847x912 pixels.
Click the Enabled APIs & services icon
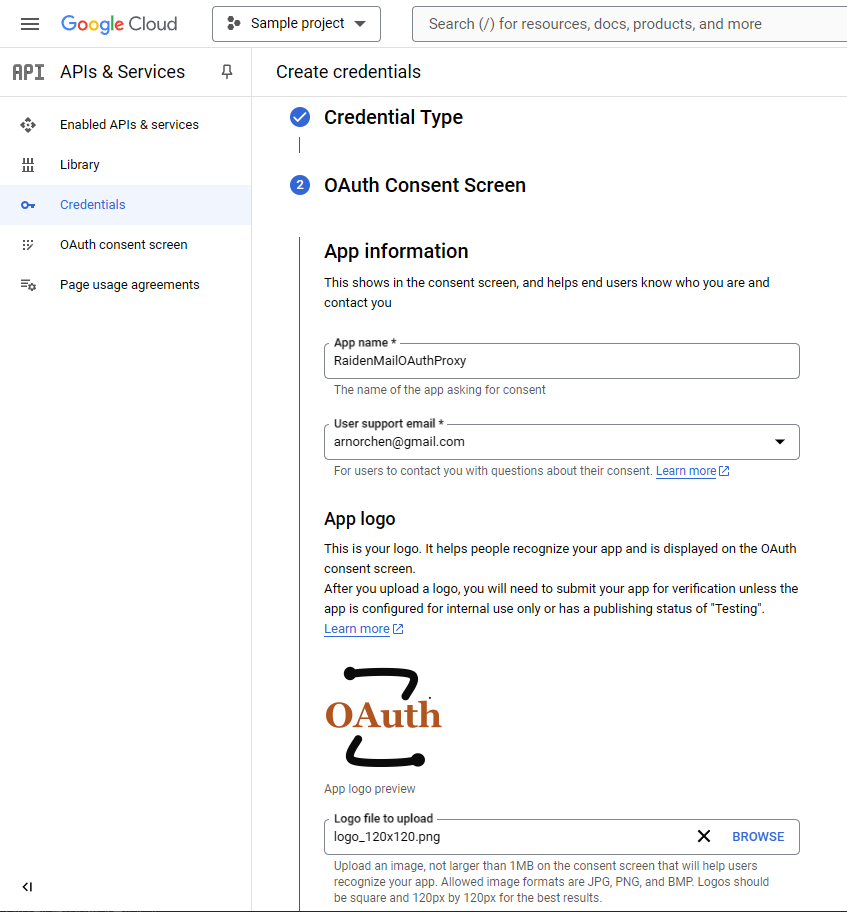28,124
